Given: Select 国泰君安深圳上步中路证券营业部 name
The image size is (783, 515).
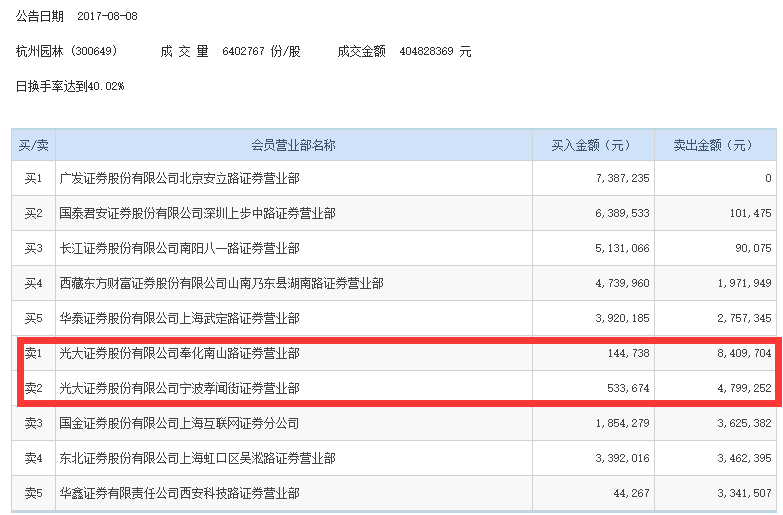Looking at the screenshot, I should coord(198,213).
